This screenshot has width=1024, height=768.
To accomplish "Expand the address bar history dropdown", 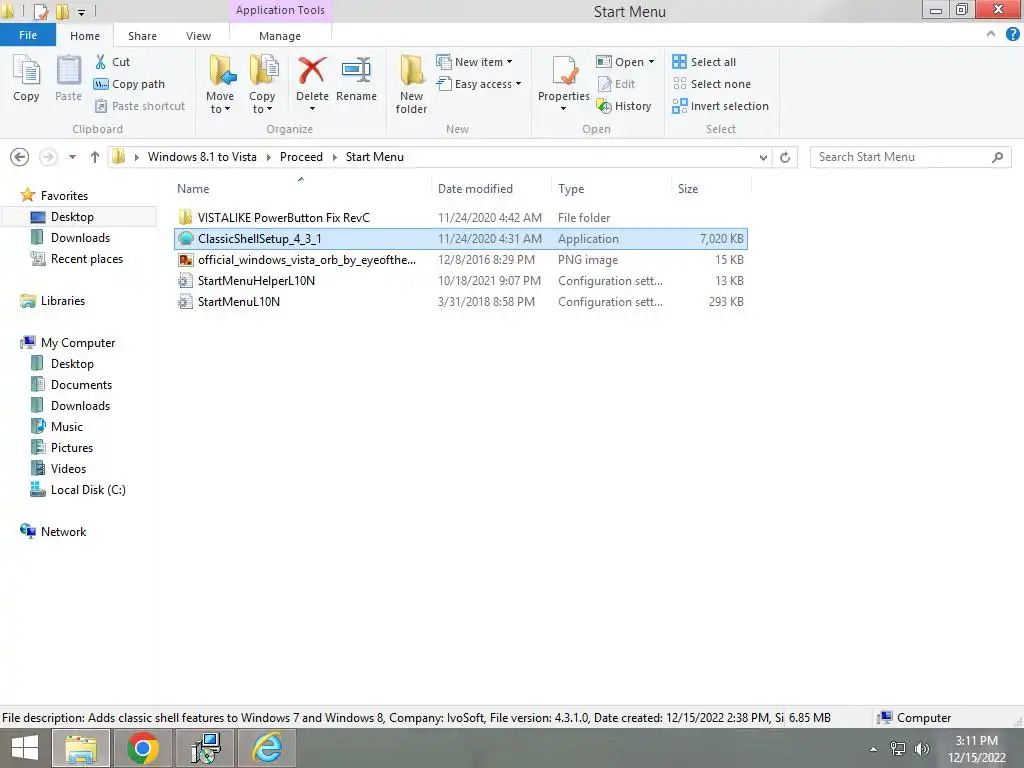I will (x=763, y=157).
